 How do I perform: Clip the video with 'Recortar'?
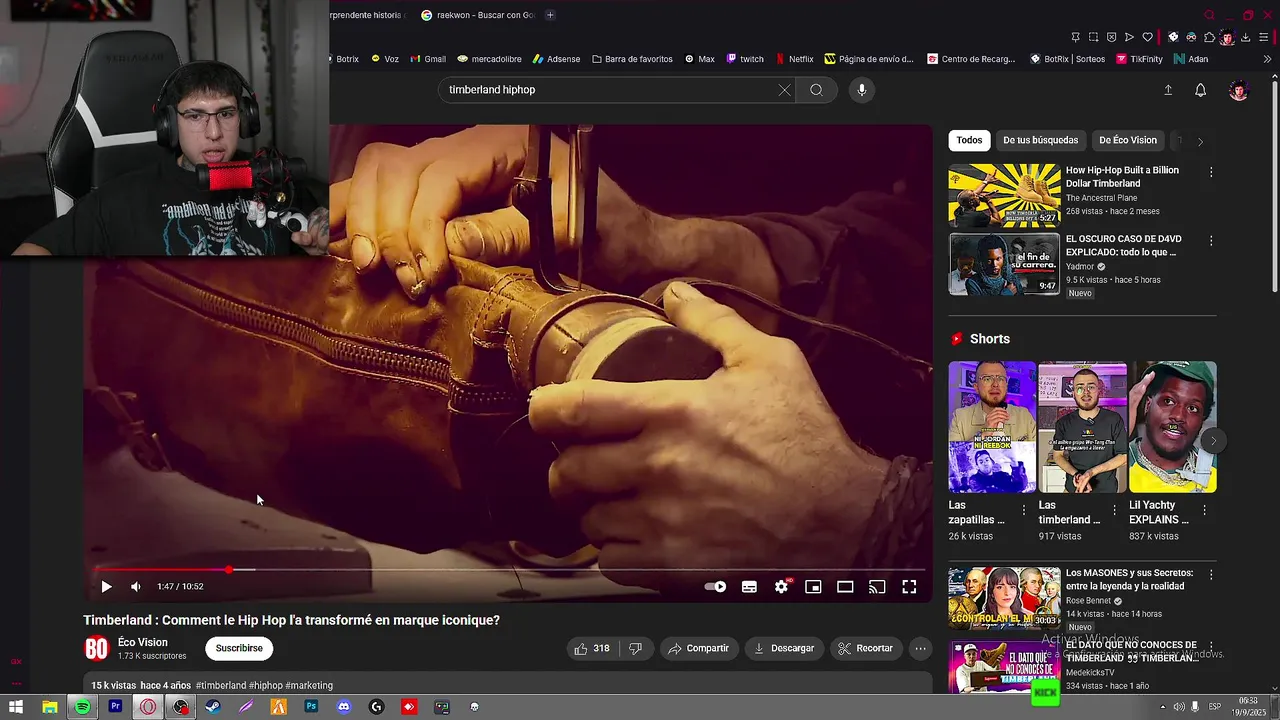(866, 648)
